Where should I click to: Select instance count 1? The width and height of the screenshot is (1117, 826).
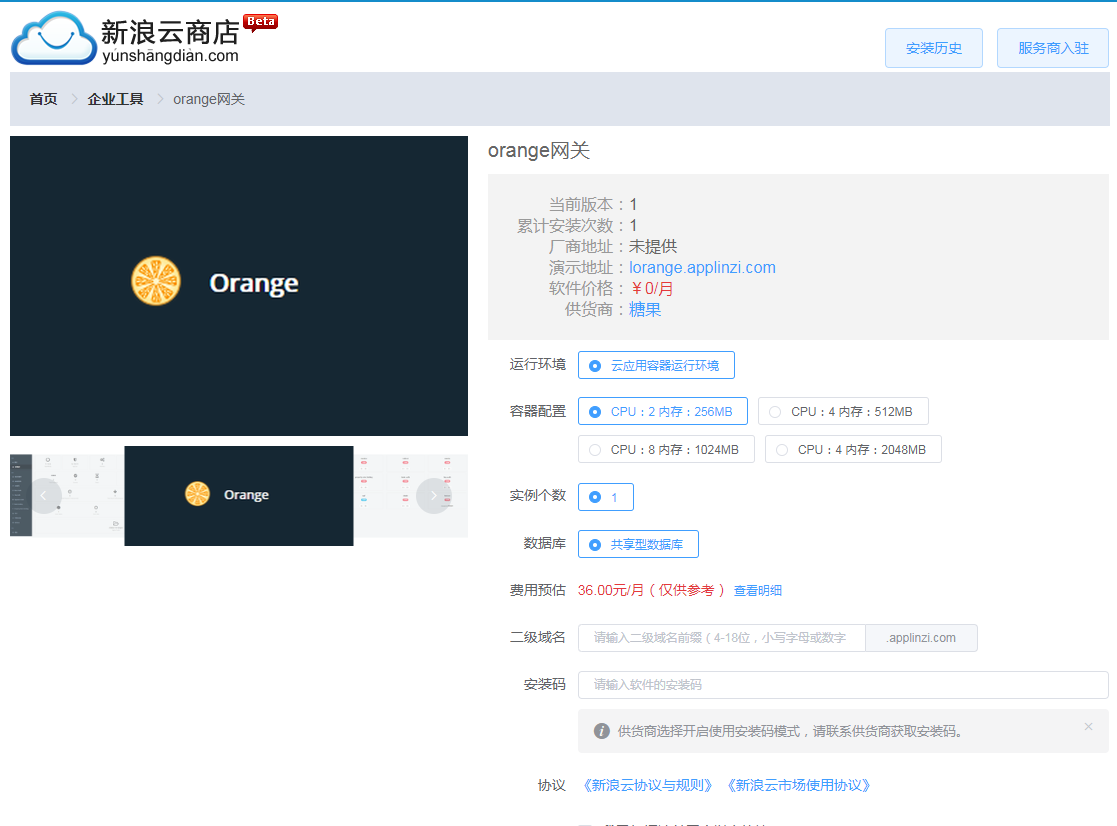coord(606,497)
